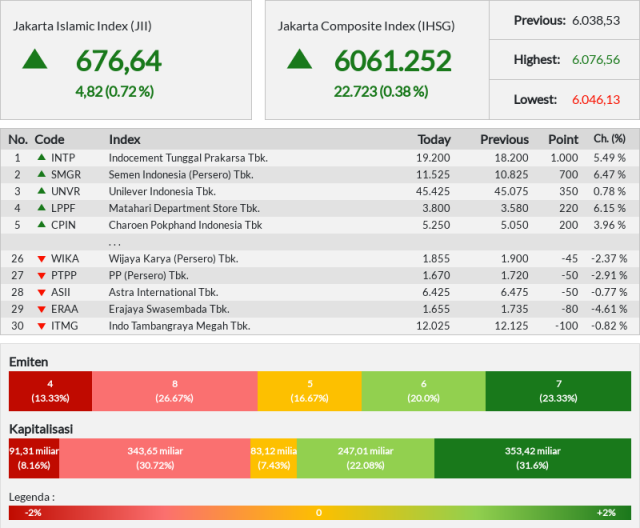Click Indo Tambangraya Megah Tbk. name
640x528 pixels.
click(x=180, y=326)
